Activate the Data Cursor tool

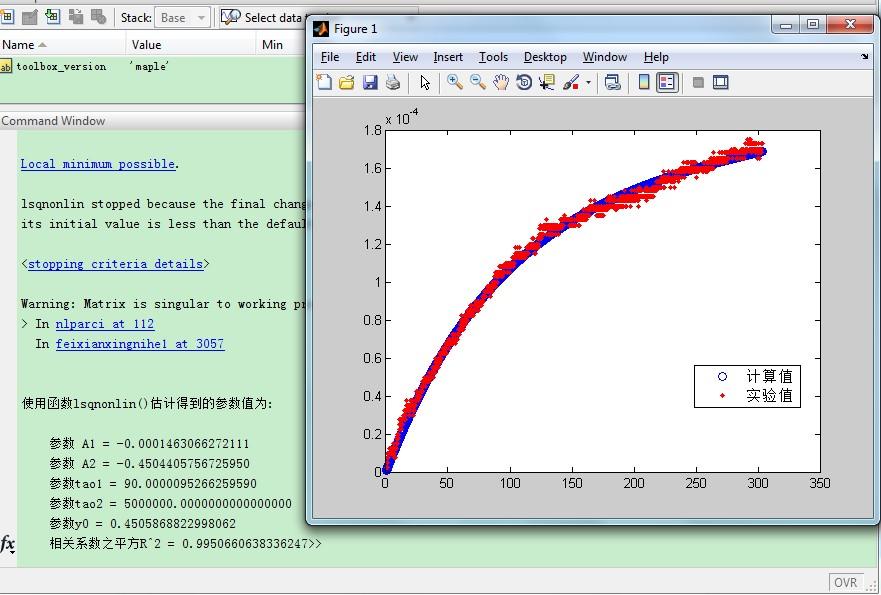[546, 83]
